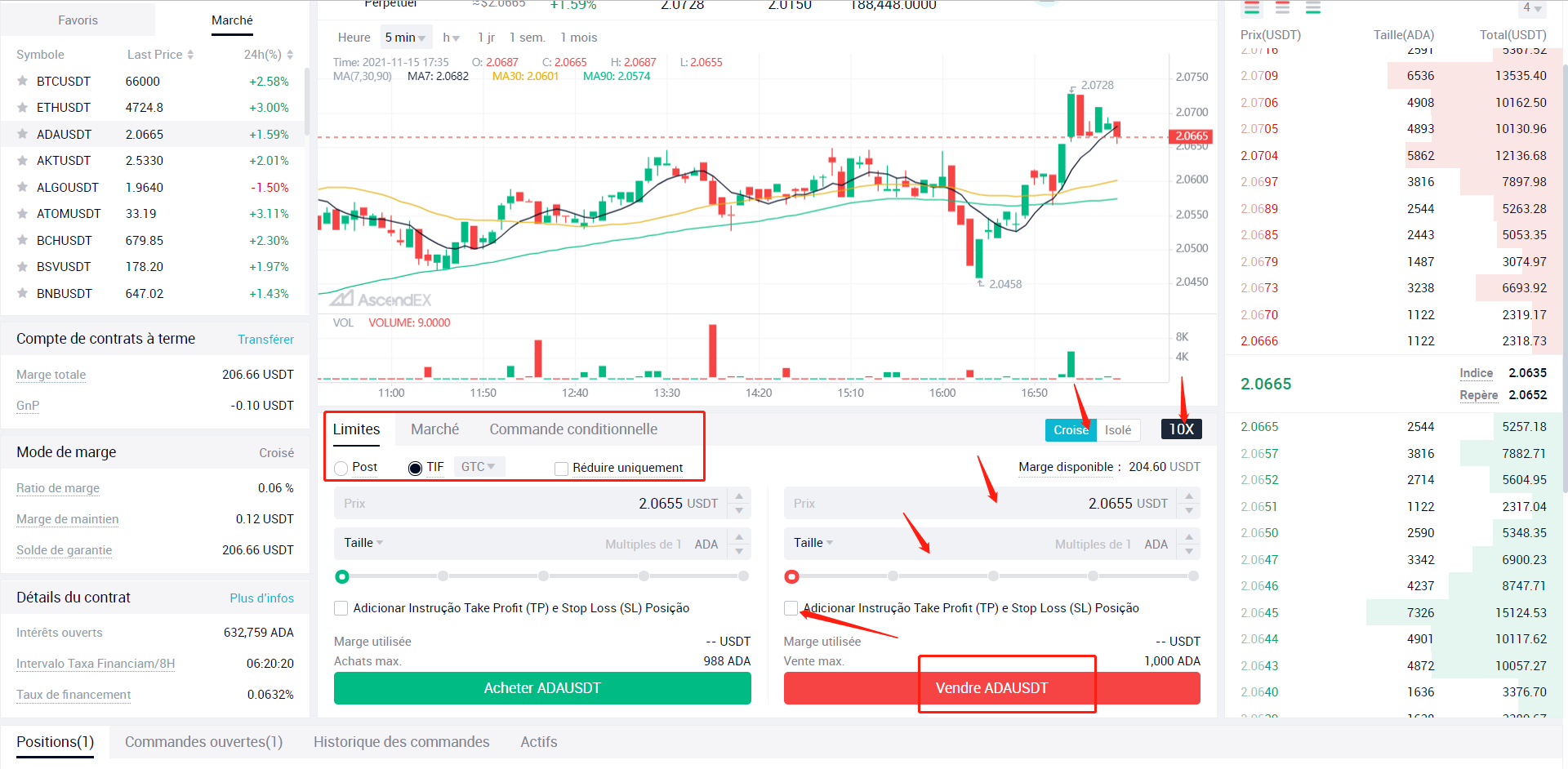
Task: Switch to the Favoris tab
Action: click(x=78, y=20)
